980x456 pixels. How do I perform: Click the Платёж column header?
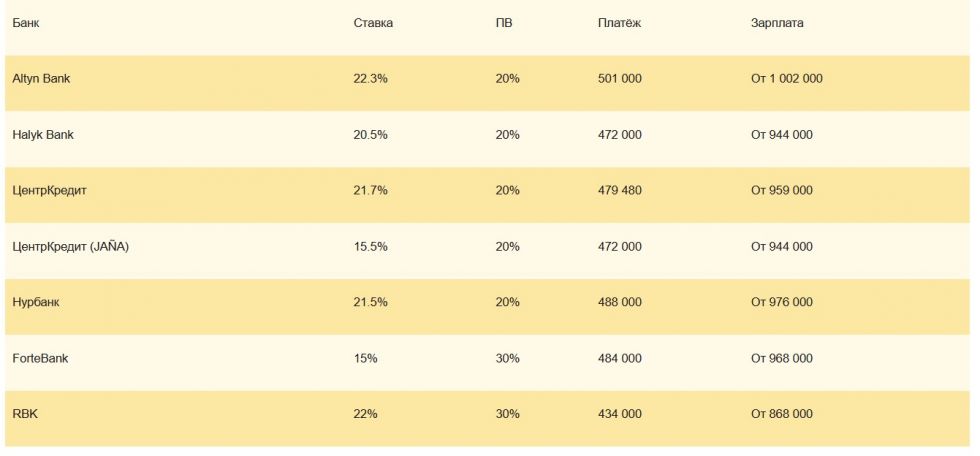tap(620, 23)
